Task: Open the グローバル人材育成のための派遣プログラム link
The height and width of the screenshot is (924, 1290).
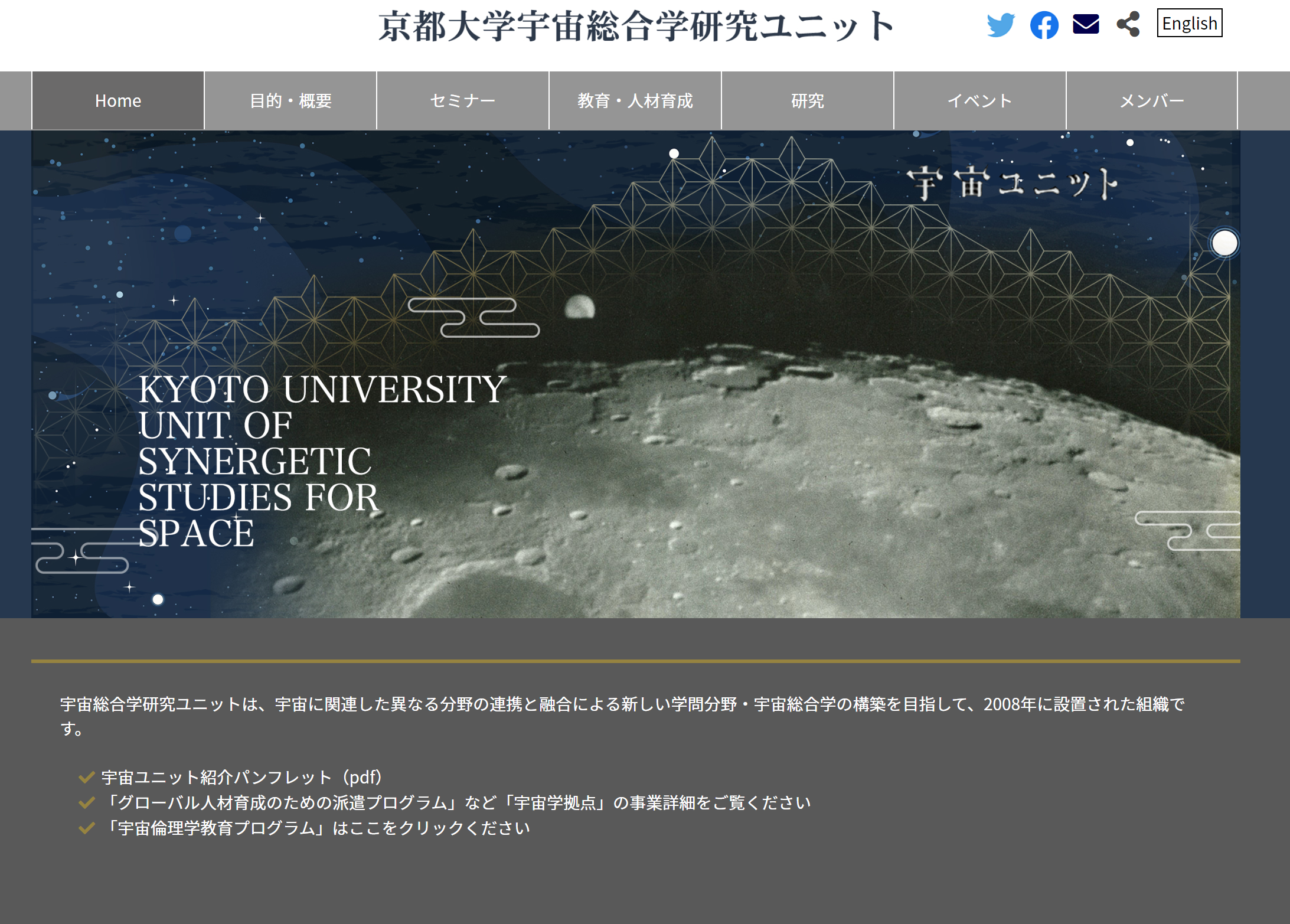Action: coord(457,802)
